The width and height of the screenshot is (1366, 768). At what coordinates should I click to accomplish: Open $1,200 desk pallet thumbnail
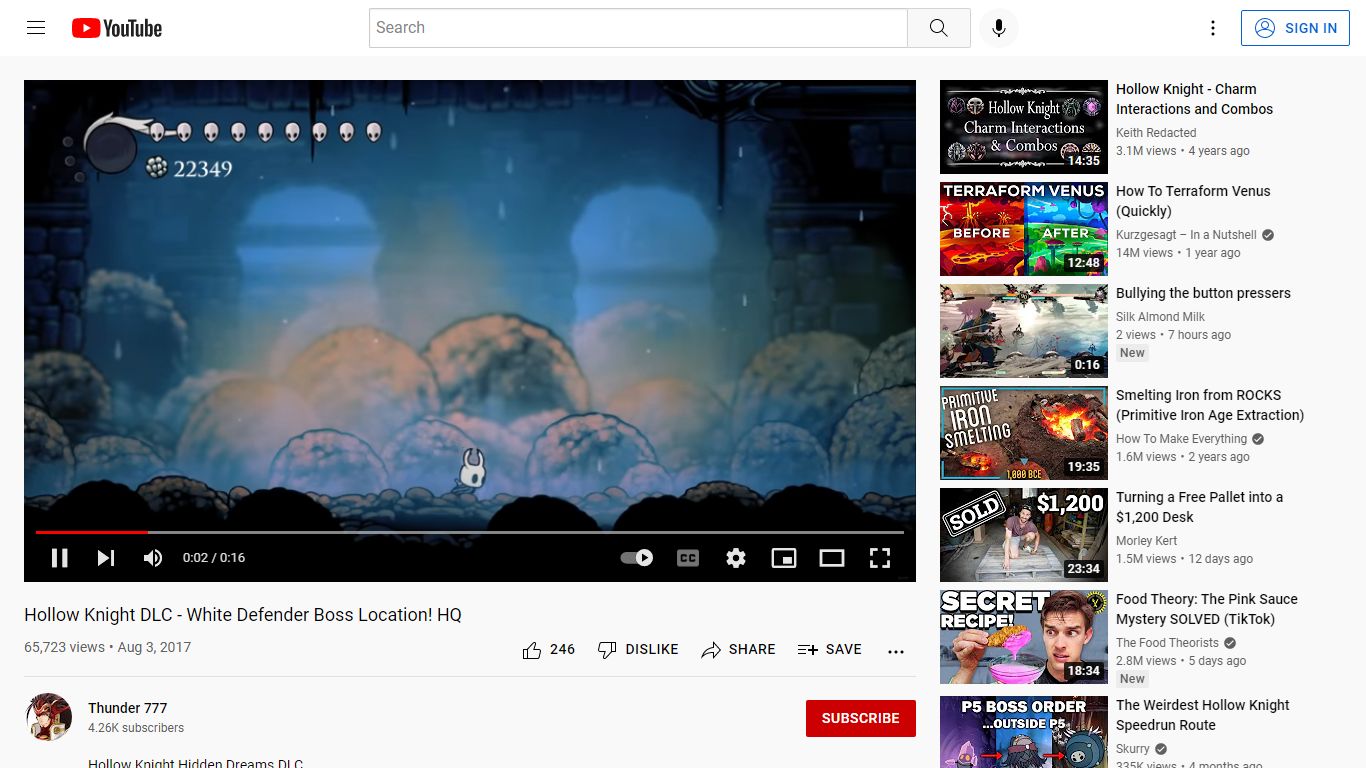point(1024,535)
